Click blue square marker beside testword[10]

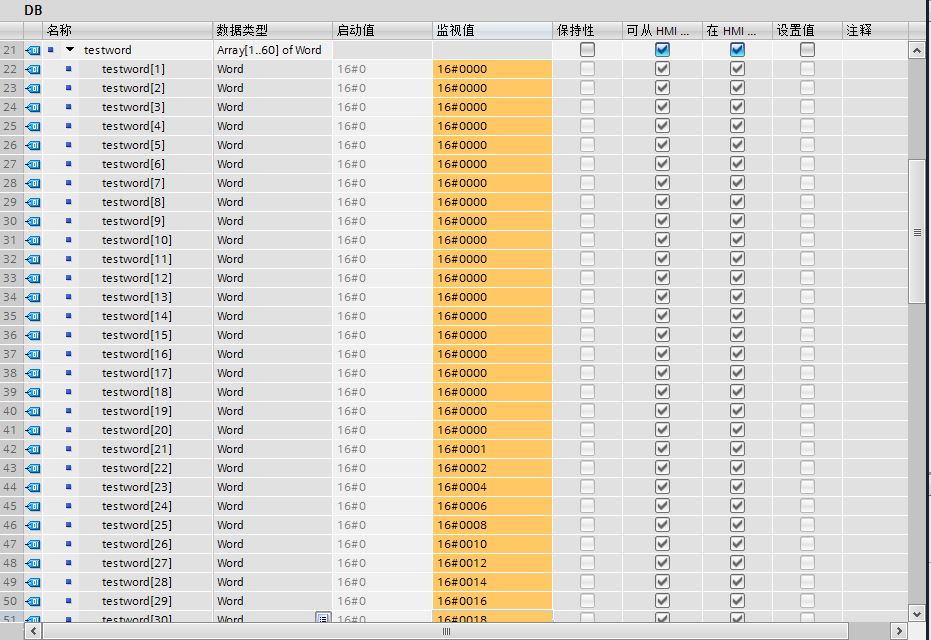click(68, 240)
